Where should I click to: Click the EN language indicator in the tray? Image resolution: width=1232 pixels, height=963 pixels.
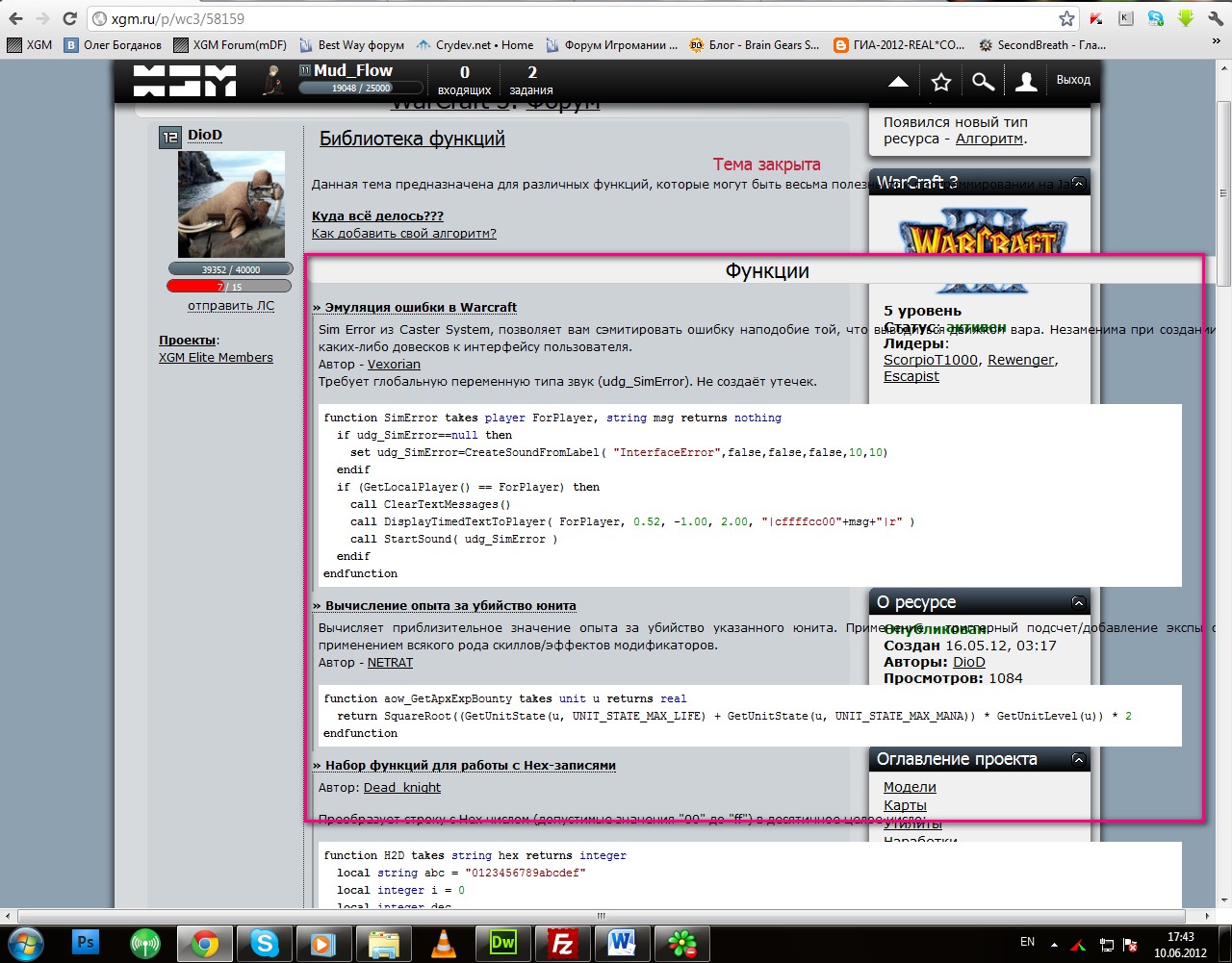point(1027,941)
